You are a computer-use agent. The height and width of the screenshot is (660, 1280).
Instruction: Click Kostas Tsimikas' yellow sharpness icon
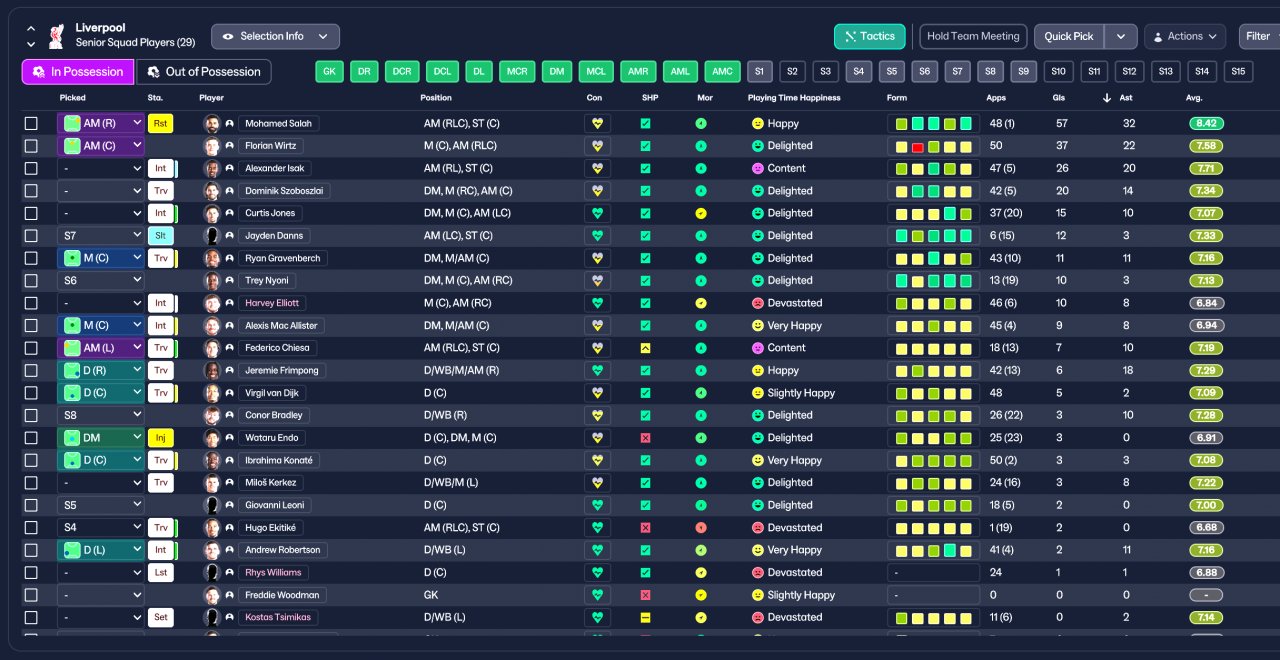point(645,617)
